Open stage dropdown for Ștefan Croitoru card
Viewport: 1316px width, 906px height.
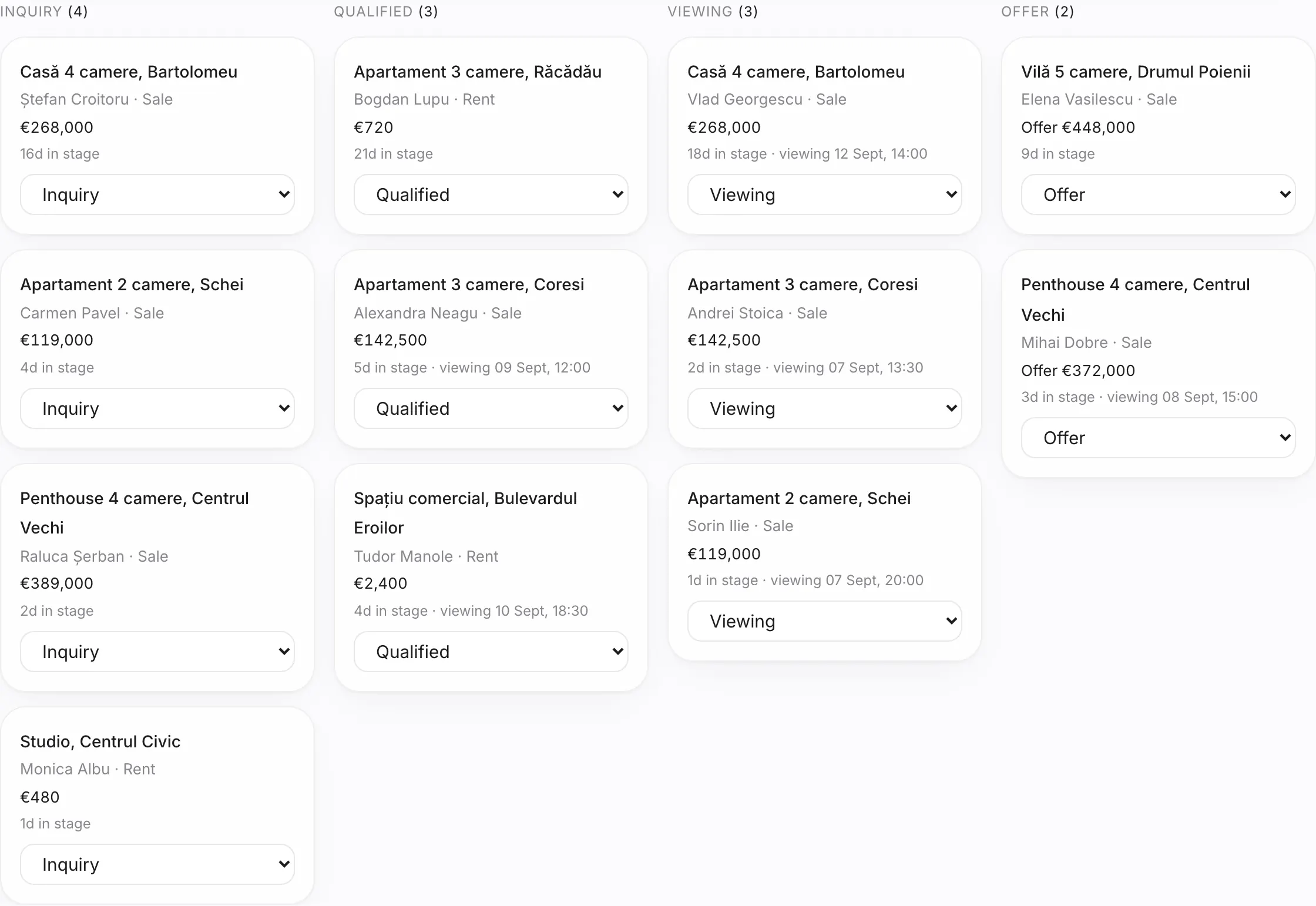[157, 194]
